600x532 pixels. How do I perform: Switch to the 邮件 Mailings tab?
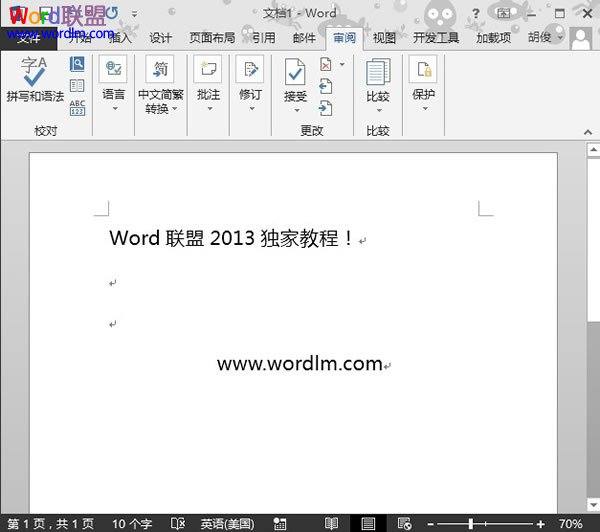304,38
